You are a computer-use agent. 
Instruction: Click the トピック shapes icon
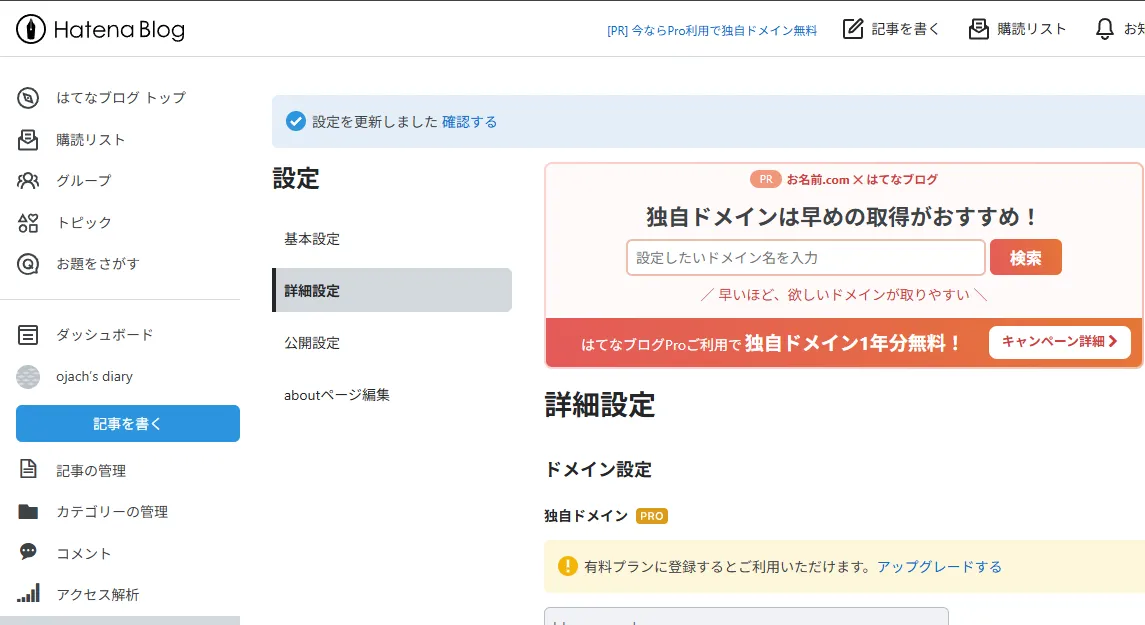pos(28,223)
